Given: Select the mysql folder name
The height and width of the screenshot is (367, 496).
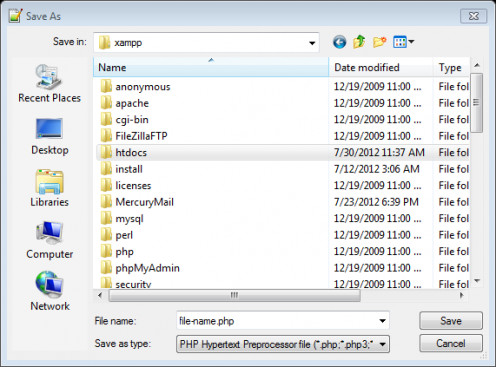Looking at the screenshot, I should coord(129,219).
